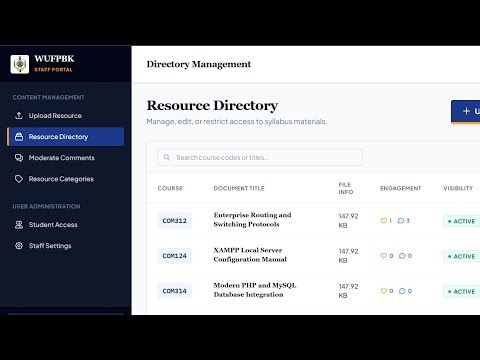Open Resource Categories section
Screen dimensions: 480x360
pyautogui.click(x=66, y=179)
